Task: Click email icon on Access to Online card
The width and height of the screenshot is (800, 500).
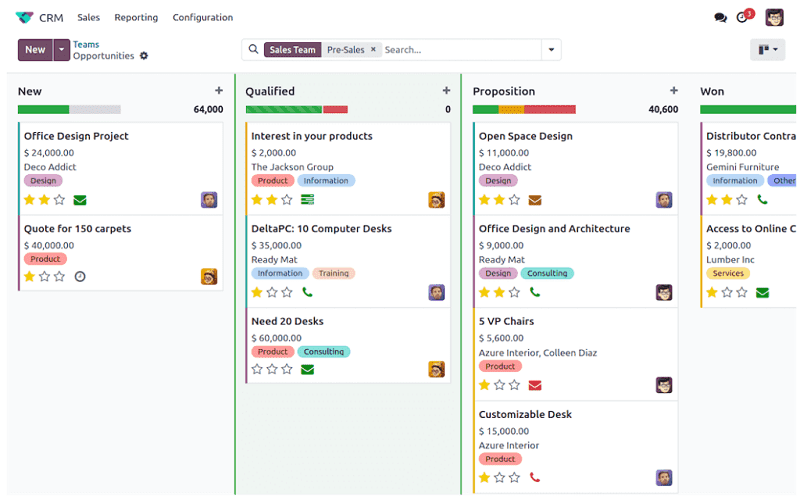Action: click(762, 293)
